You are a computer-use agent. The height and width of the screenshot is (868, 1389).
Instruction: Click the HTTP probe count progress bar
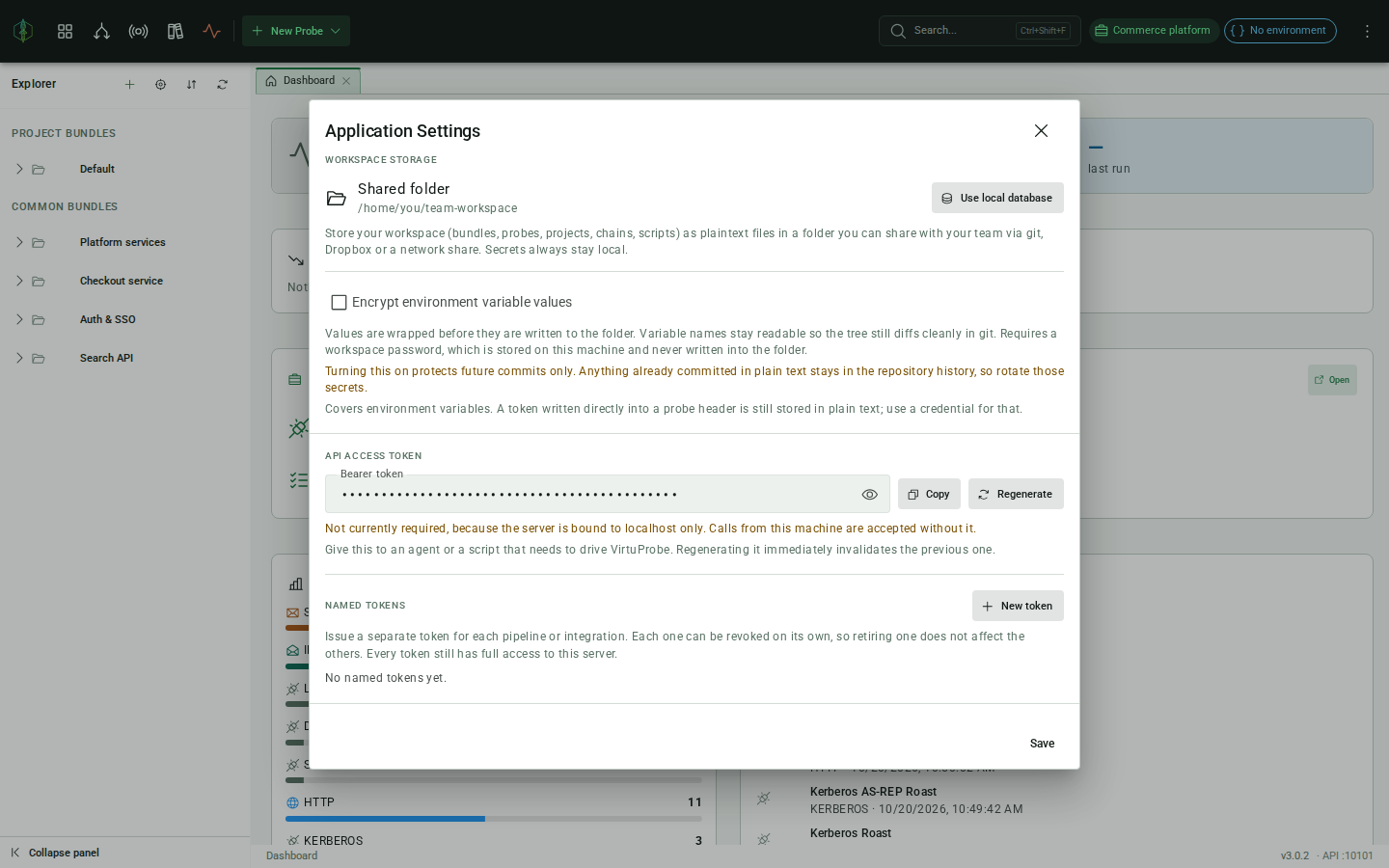pyautogui.click(x=494, y=819)
